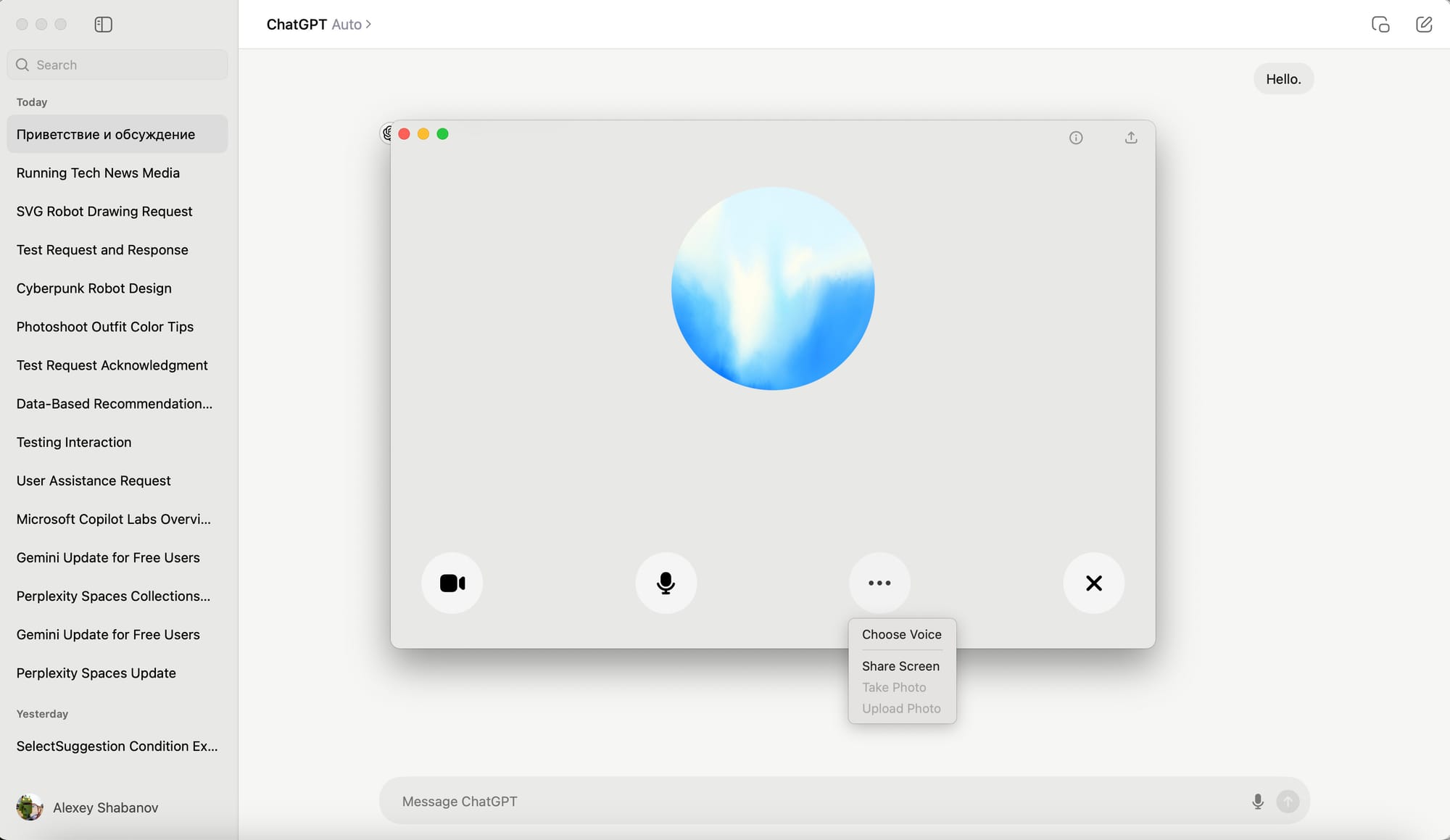Mute the microphone in the voice call
Viewport: 1450px width, 840px height.
click(666, 583)
